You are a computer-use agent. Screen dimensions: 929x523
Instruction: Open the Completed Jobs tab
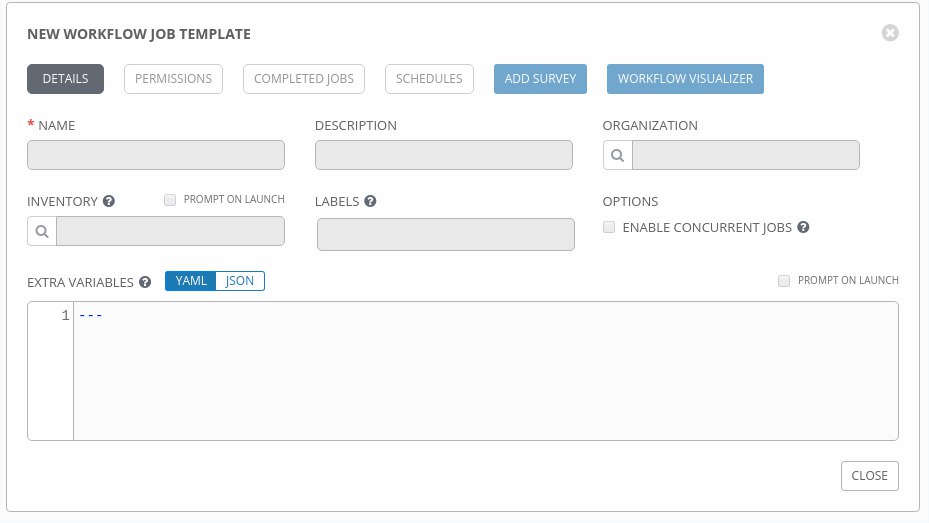point(304,79)
